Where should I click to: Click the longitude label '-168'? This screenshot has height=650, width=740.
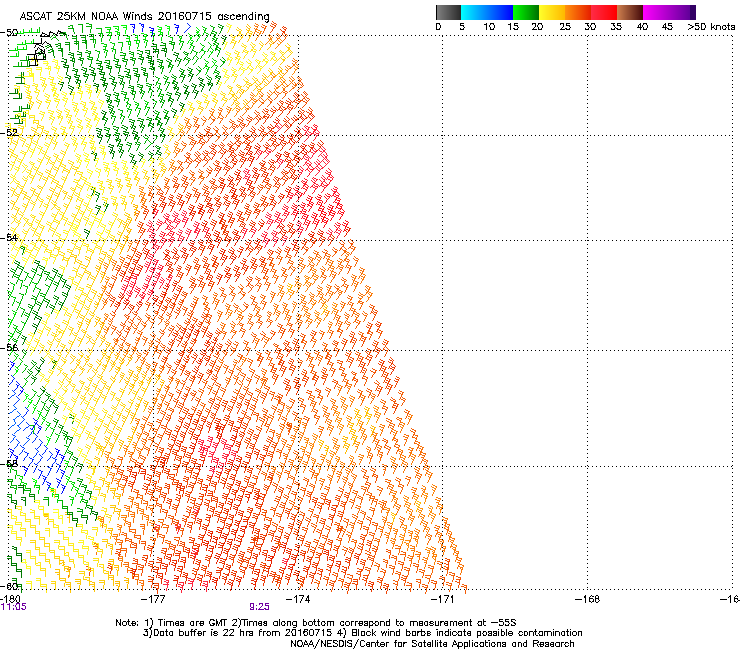click(587, 599)
